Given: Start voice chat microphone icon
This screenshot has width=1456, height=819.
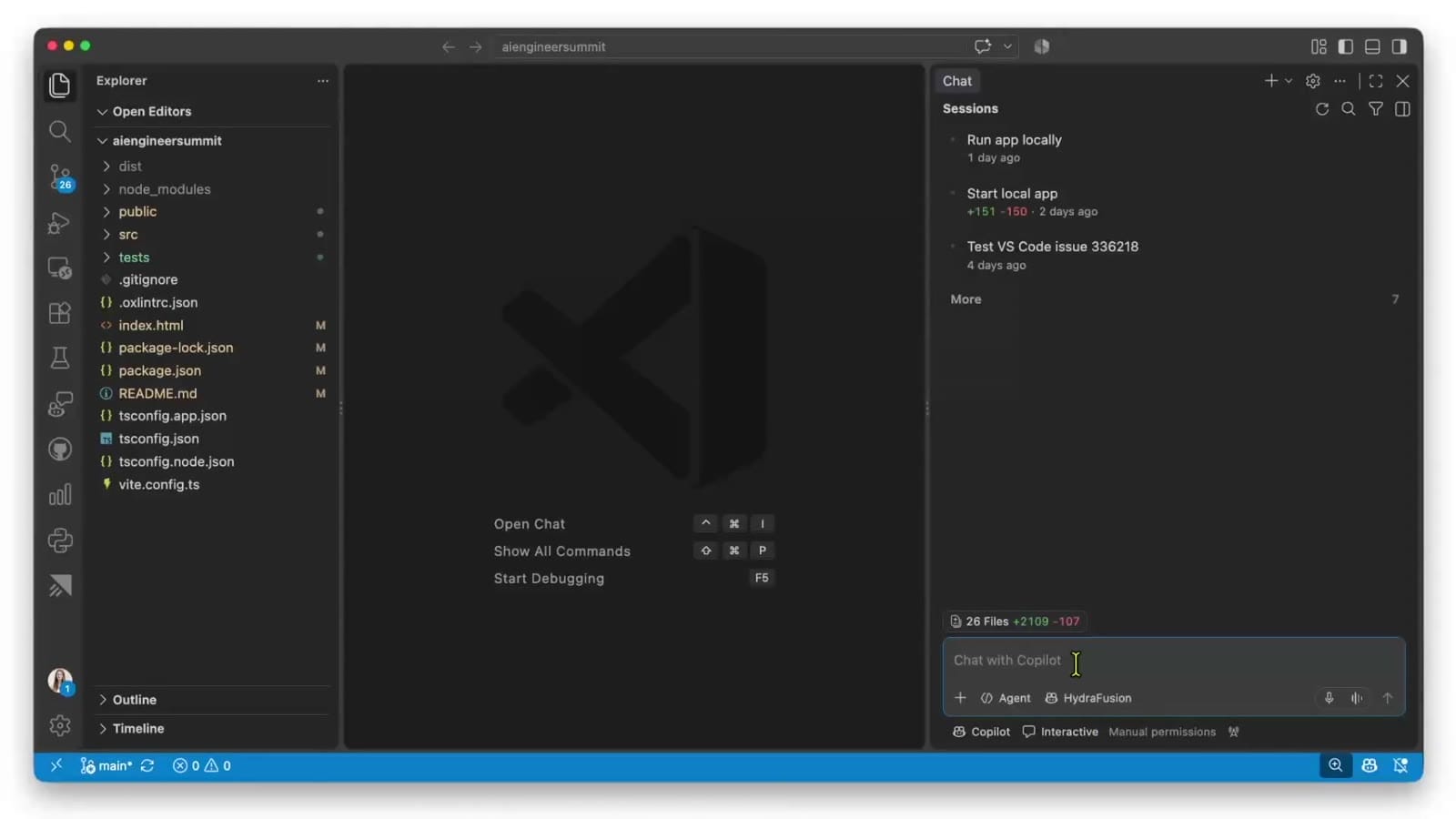Looking at the screenshot, I should click(1329, 698).
